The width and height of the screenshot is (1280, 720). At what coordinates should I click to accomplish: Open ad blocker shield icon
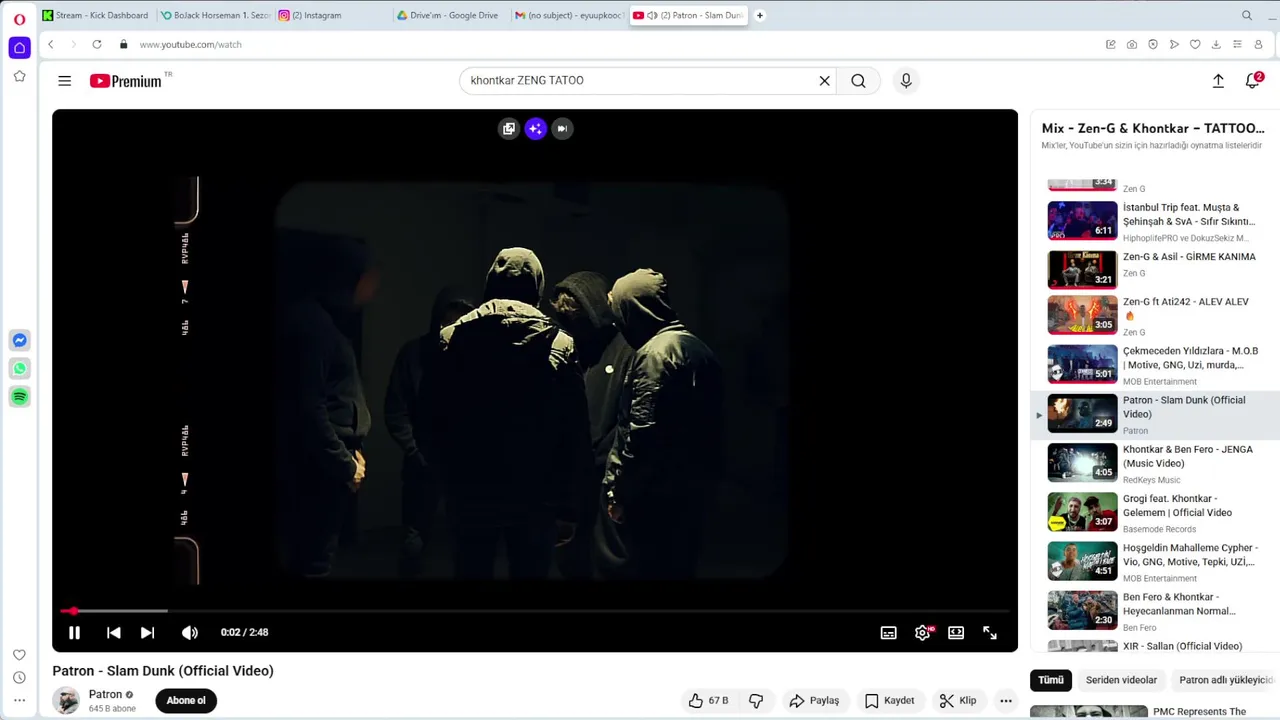pyautogui.click(x=1153, y=44)
